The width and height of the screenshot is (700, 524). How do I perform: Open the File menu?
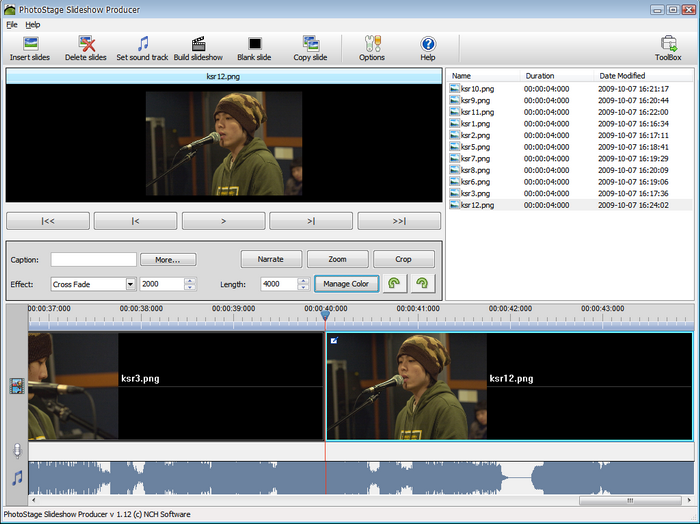click(11, 24)
